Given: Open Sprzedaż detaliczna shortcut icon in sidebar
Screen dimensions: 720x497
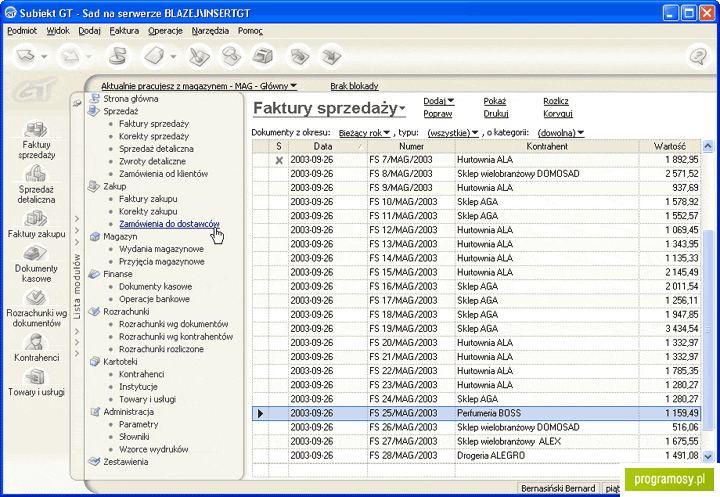Looking at the screenshot, I should [36, 174].
